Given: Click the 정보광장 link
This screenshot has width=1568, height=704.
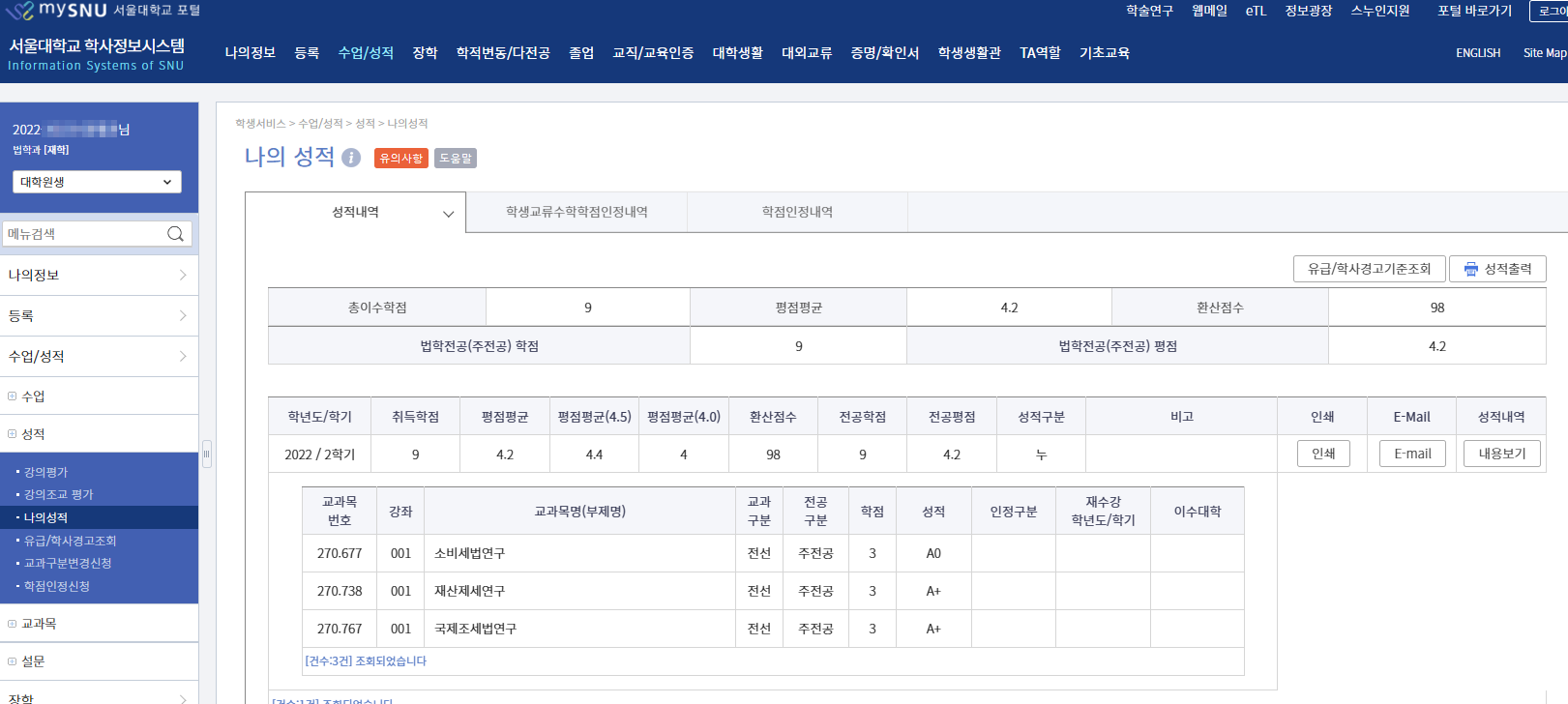Looking at the screenshot, I should coord(1308,11).
